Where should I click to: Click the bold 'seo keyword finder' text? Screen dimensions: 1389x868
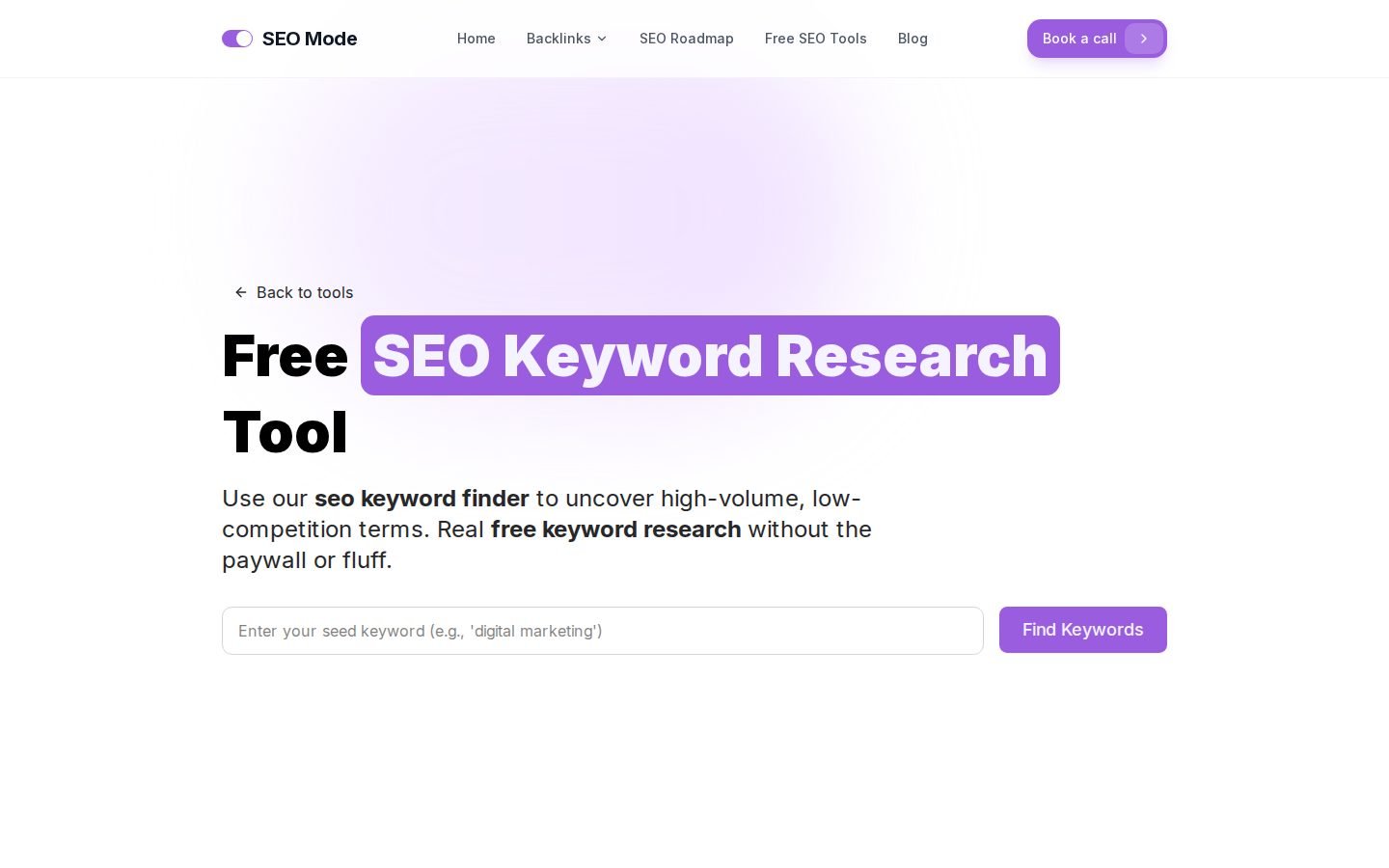(422, 499)
